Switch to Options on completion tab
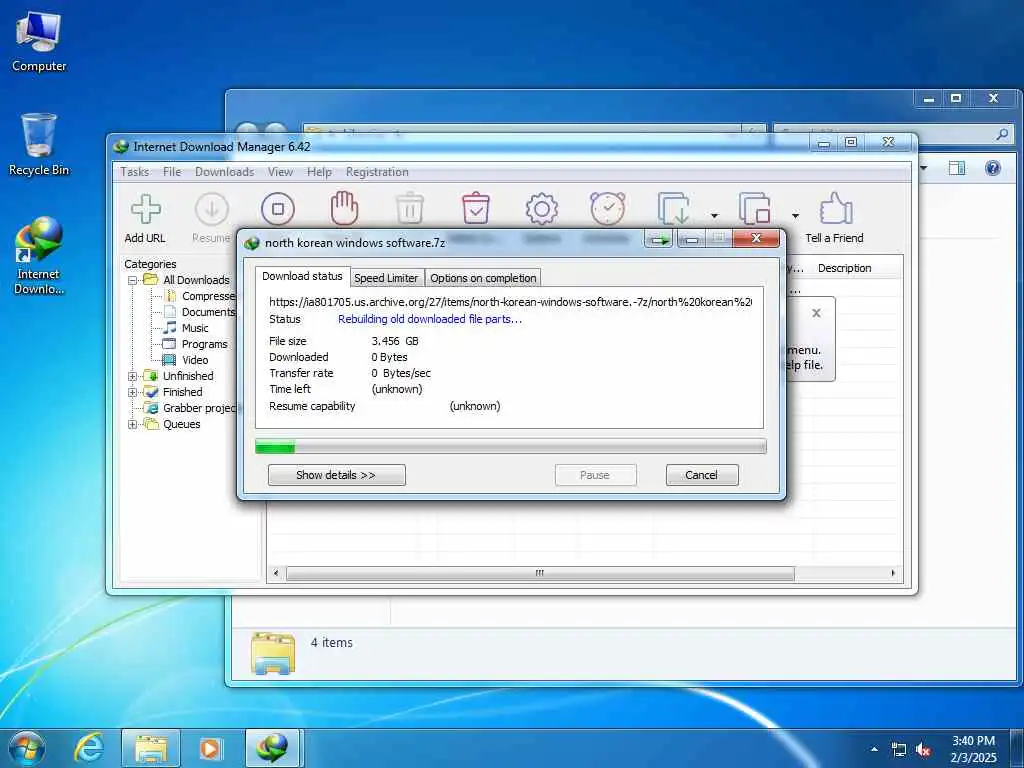Image resolution: width=1024 pixels, height=768 pixels. pyautogui.click(x=483, y=278)
